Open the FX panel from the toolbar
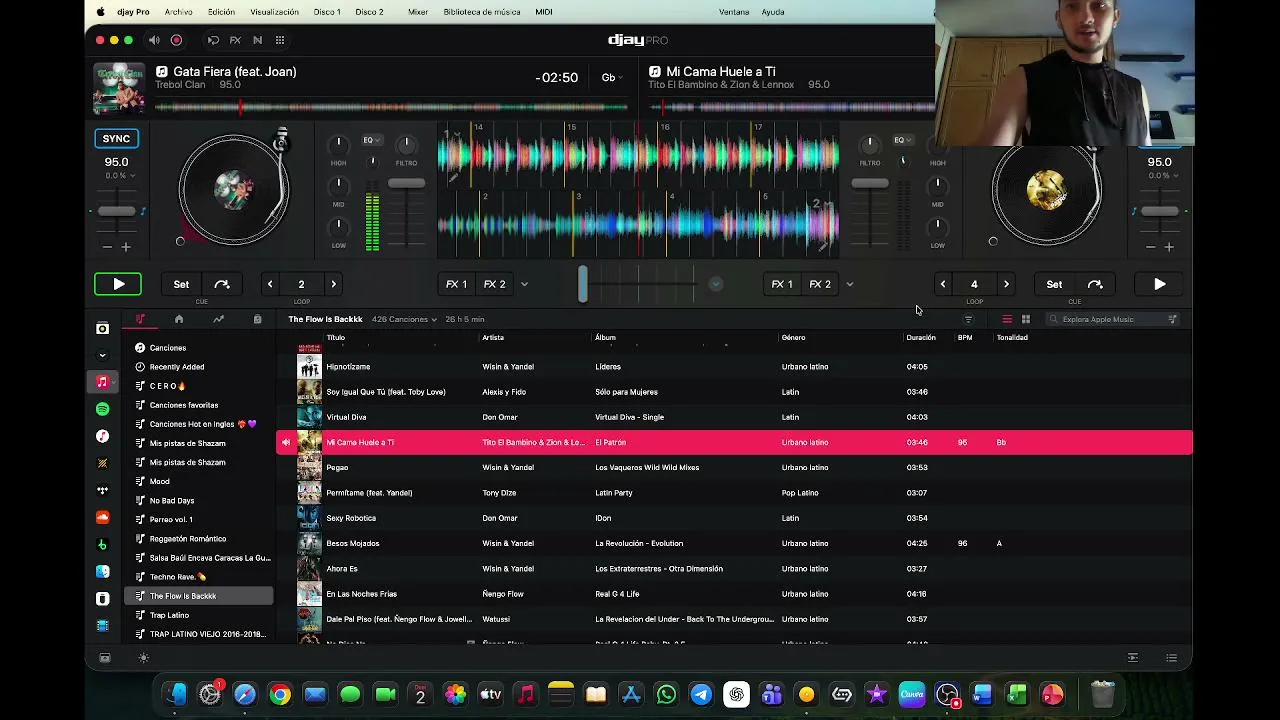The image size is (1280, 720). pyautogui.click(x=235, y=40)
